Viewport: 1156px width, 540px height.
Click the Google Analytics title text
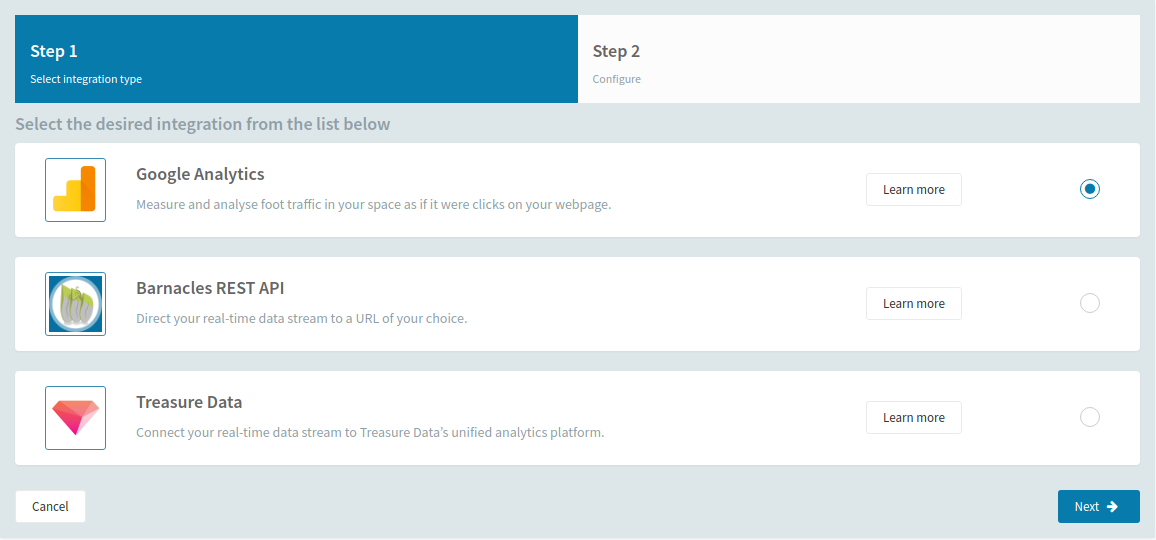[x=201, y=175]
